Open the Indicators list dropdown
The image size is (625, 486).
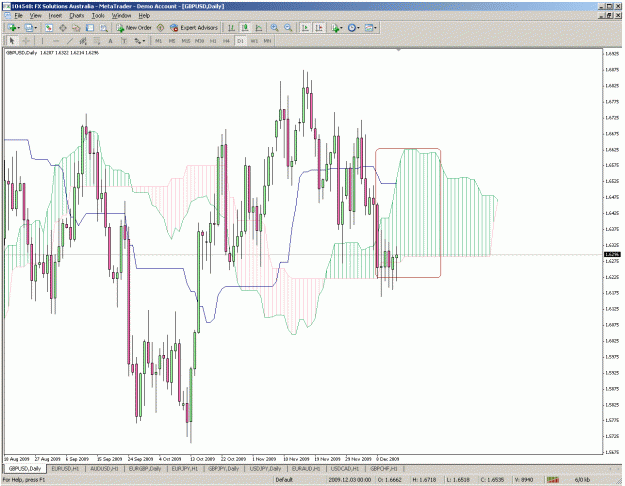click(x=337, y=28)
